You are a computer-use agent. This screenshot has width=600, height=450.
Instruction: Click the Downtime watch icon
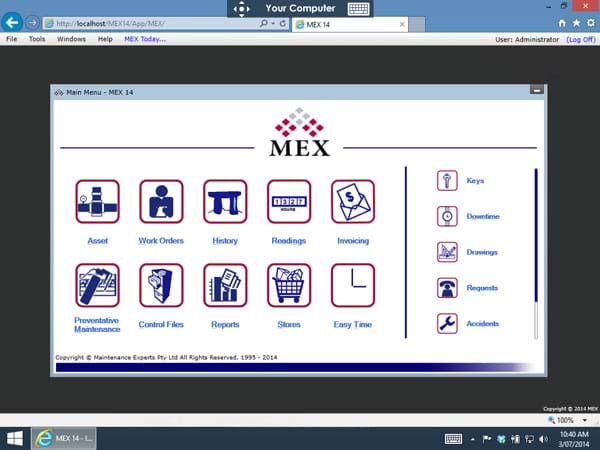[x=447, y=216]
